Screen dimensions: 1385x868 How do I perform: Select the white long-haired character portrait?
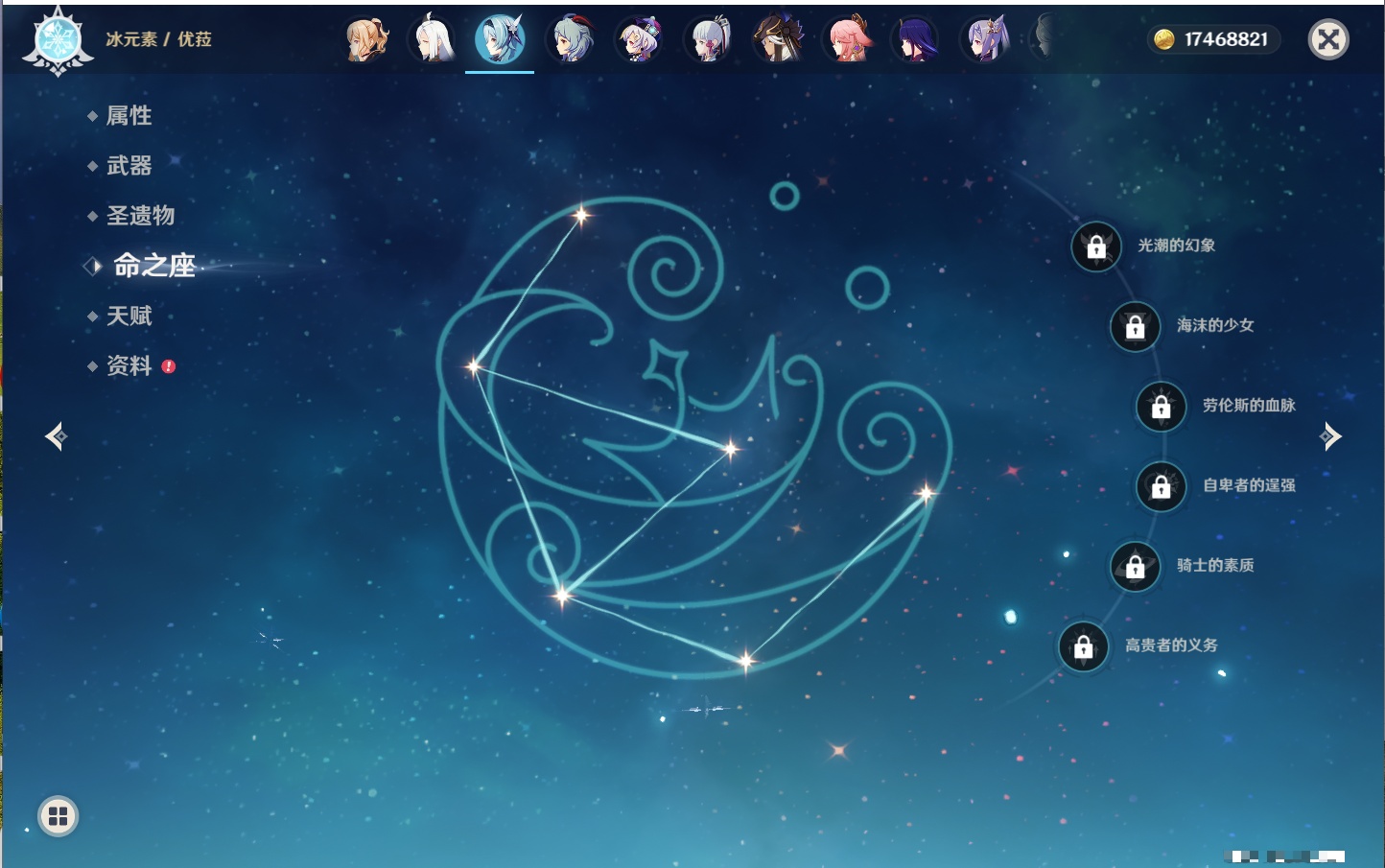(434, 39)
